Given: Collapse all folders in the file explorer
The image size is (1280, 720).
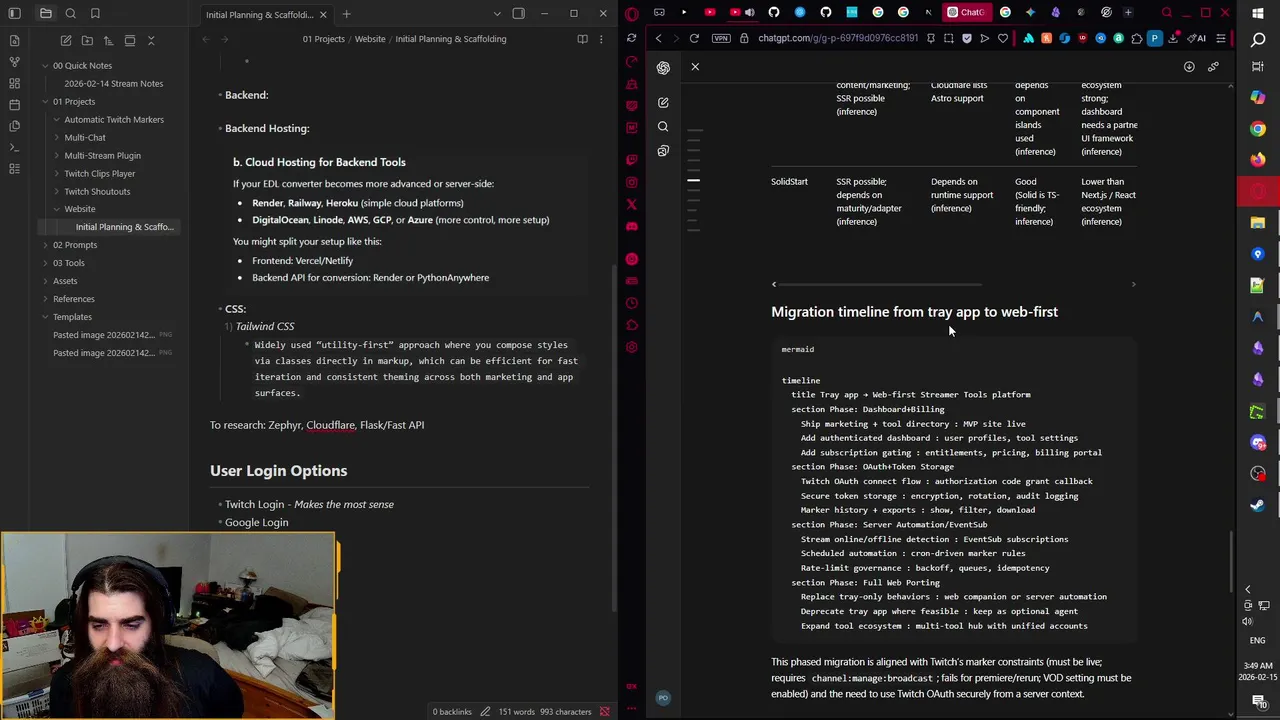Looking at the screenshot, I should 151,40.
